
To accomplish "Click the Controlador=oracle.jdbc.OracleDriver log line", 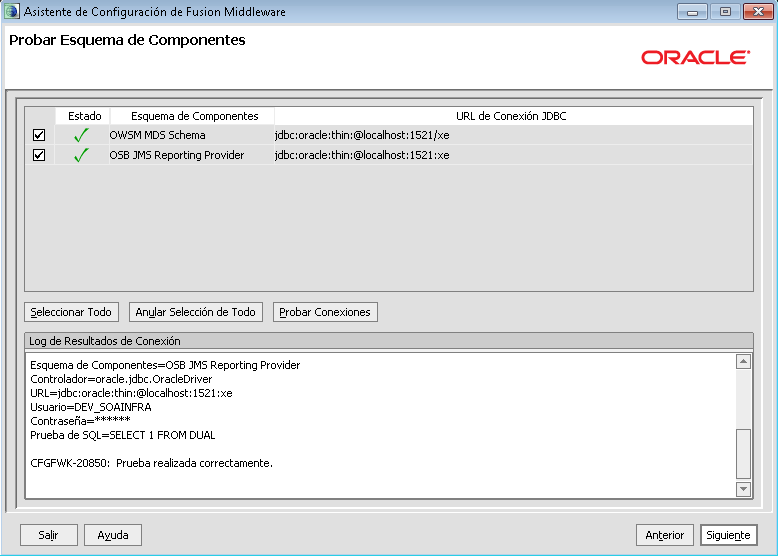I will 121,379.
